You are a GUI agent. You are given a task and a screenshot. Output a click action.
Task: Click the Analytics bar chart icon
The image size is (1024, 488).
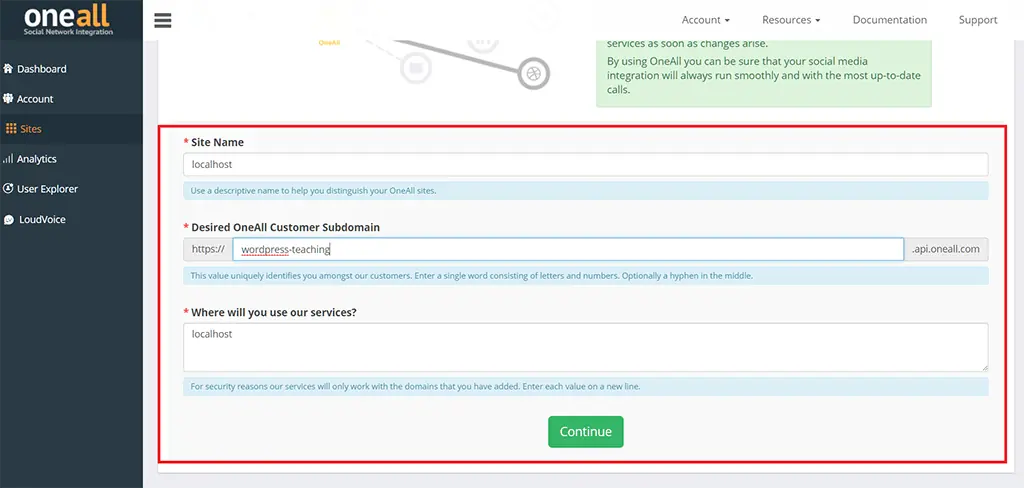[8, 159]
